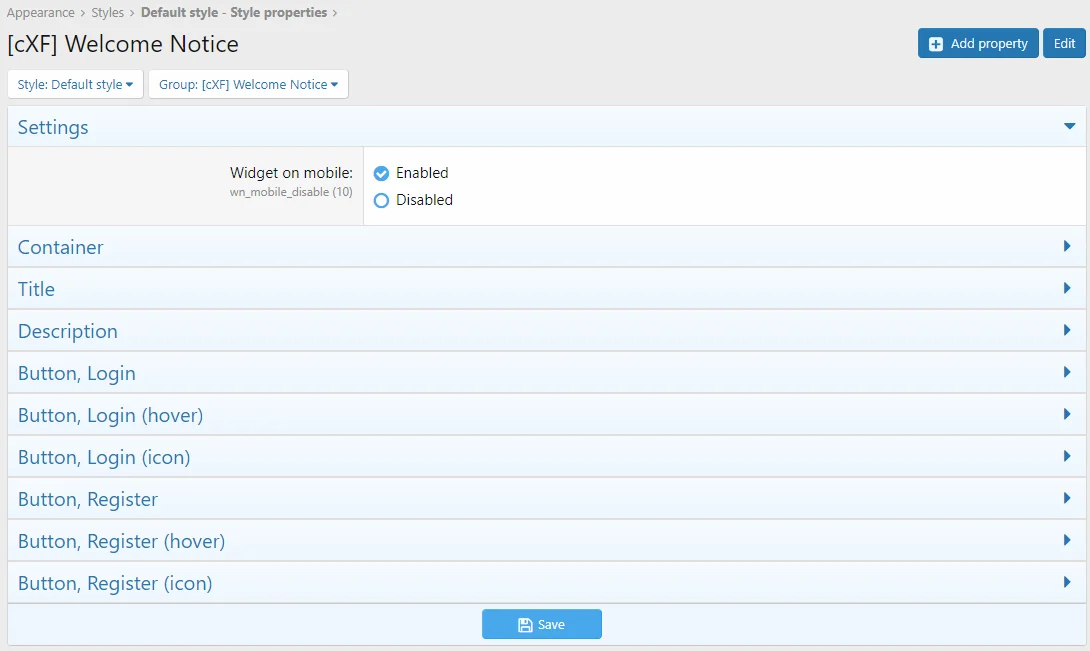The image size is (1090, 651).
Task: Open Styles breadcrumb link
Action: click(108, 13)
